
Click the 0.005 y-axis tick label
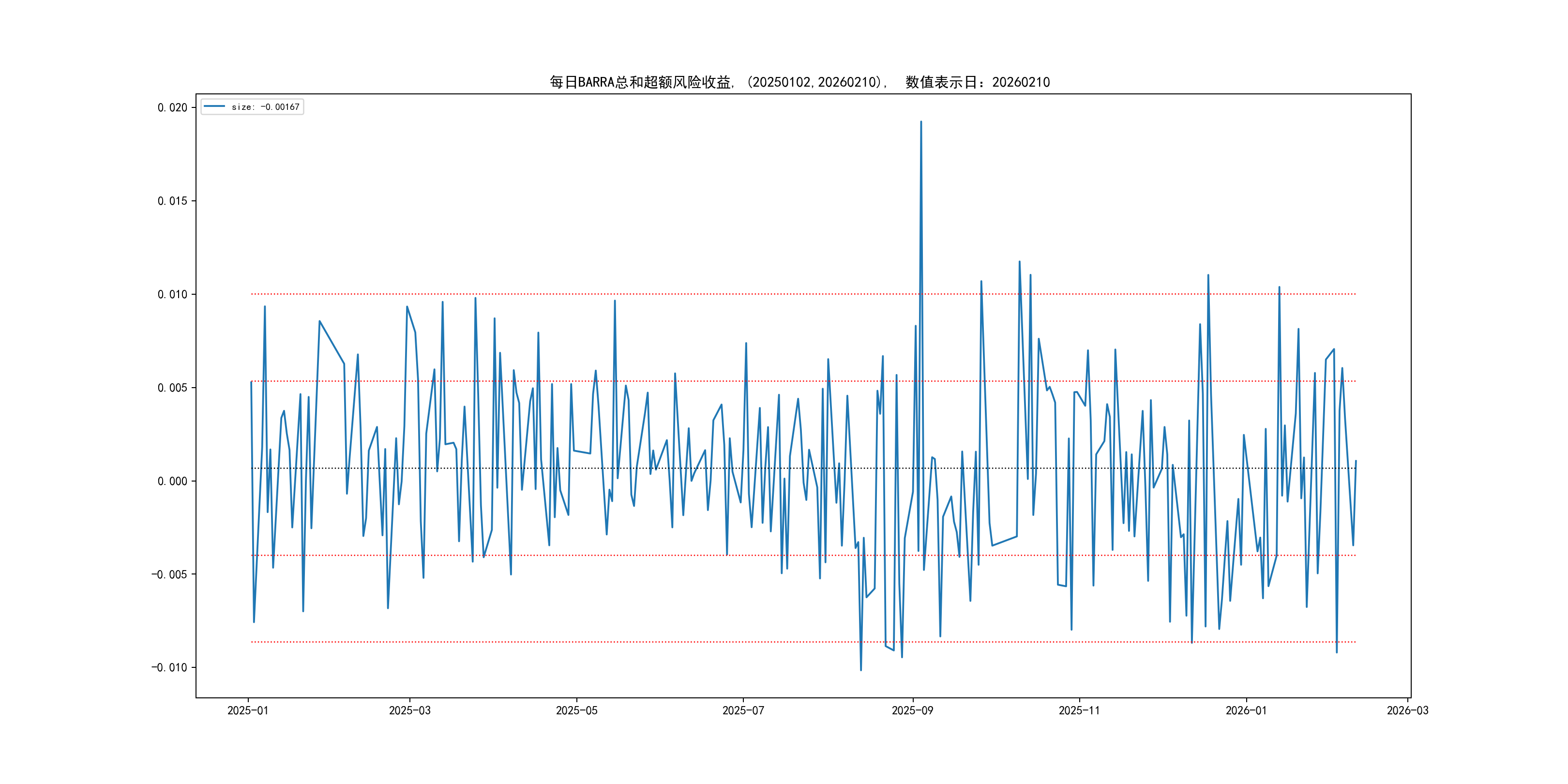pyautogui.click(x=172, y=388)
